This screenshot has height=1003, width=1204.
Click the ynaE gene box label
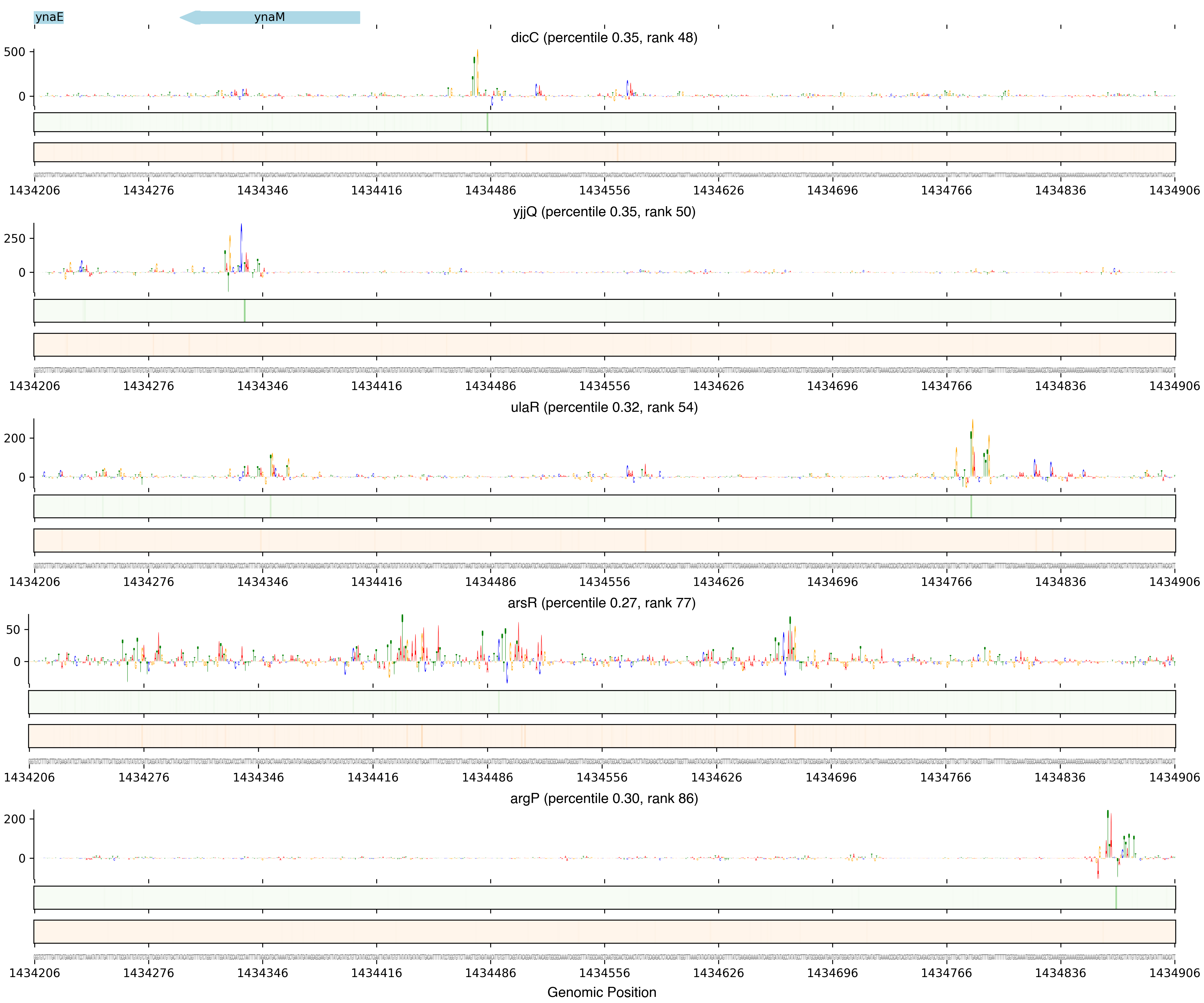(x=49, y=17)
